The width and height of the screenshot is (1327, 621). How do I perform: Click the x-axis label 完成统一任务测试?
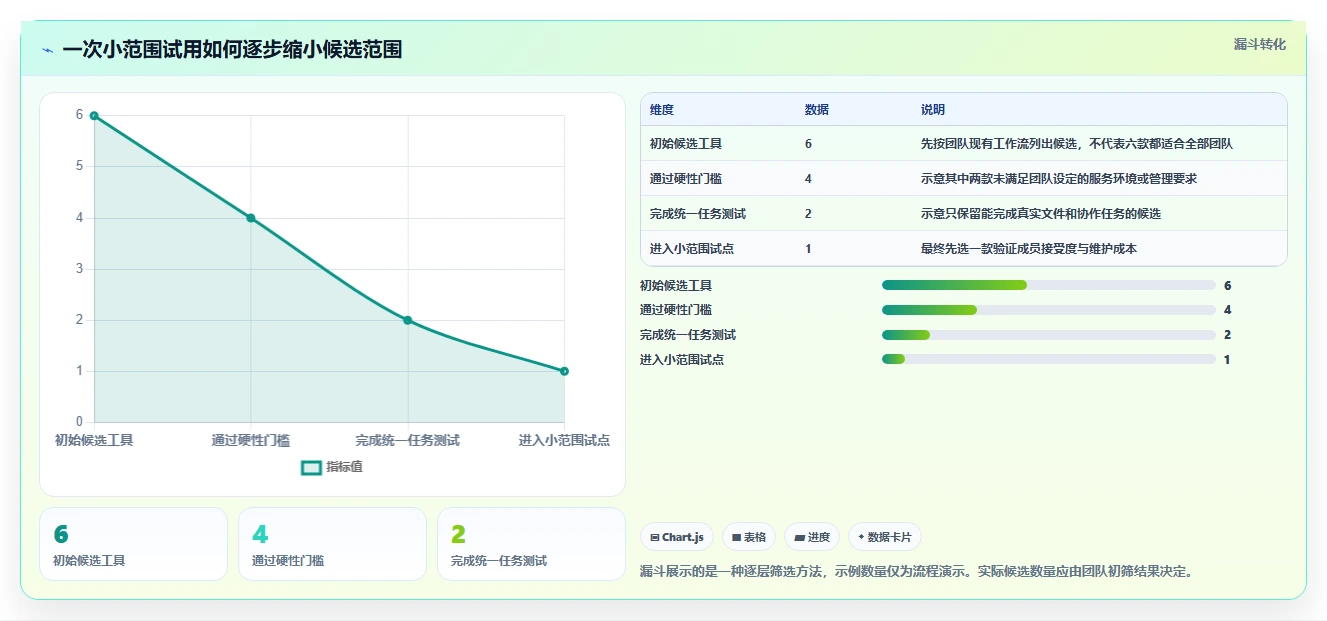(408, 440)
